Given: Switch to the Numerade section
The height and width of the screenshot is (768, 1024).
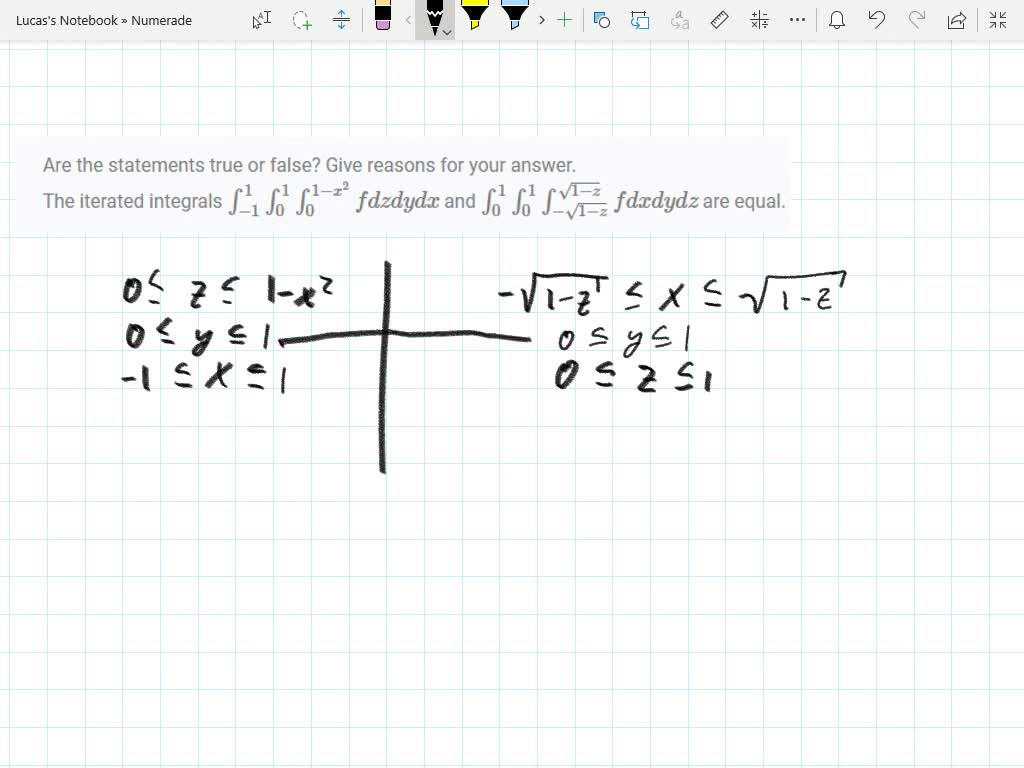Looking at the screenshot, I should tap(163, 20).
